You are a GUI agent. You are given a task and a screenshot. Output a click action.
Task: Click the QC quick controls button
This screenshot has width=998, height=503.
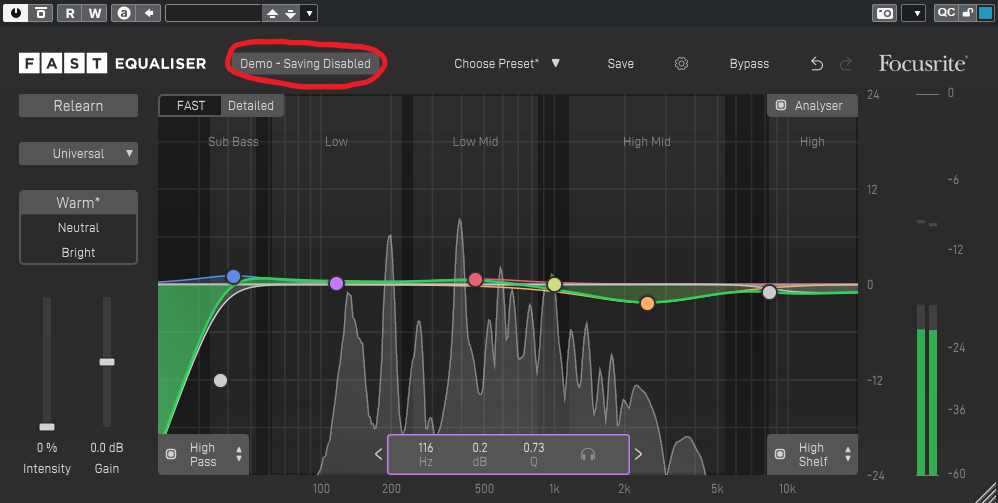[x=946, y=13]
